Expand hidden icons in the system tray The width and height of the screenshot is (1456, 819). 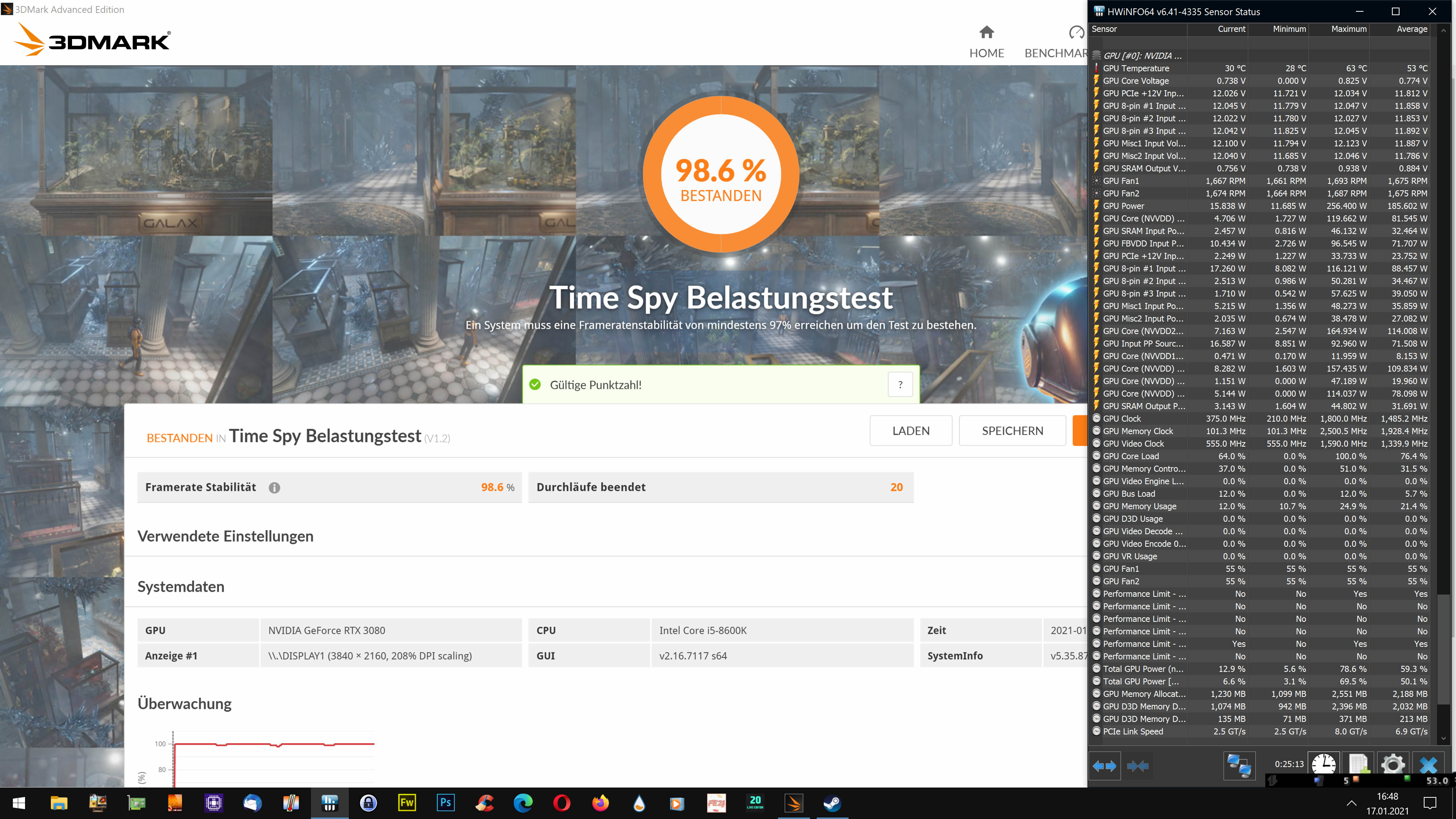point(1351,804)
